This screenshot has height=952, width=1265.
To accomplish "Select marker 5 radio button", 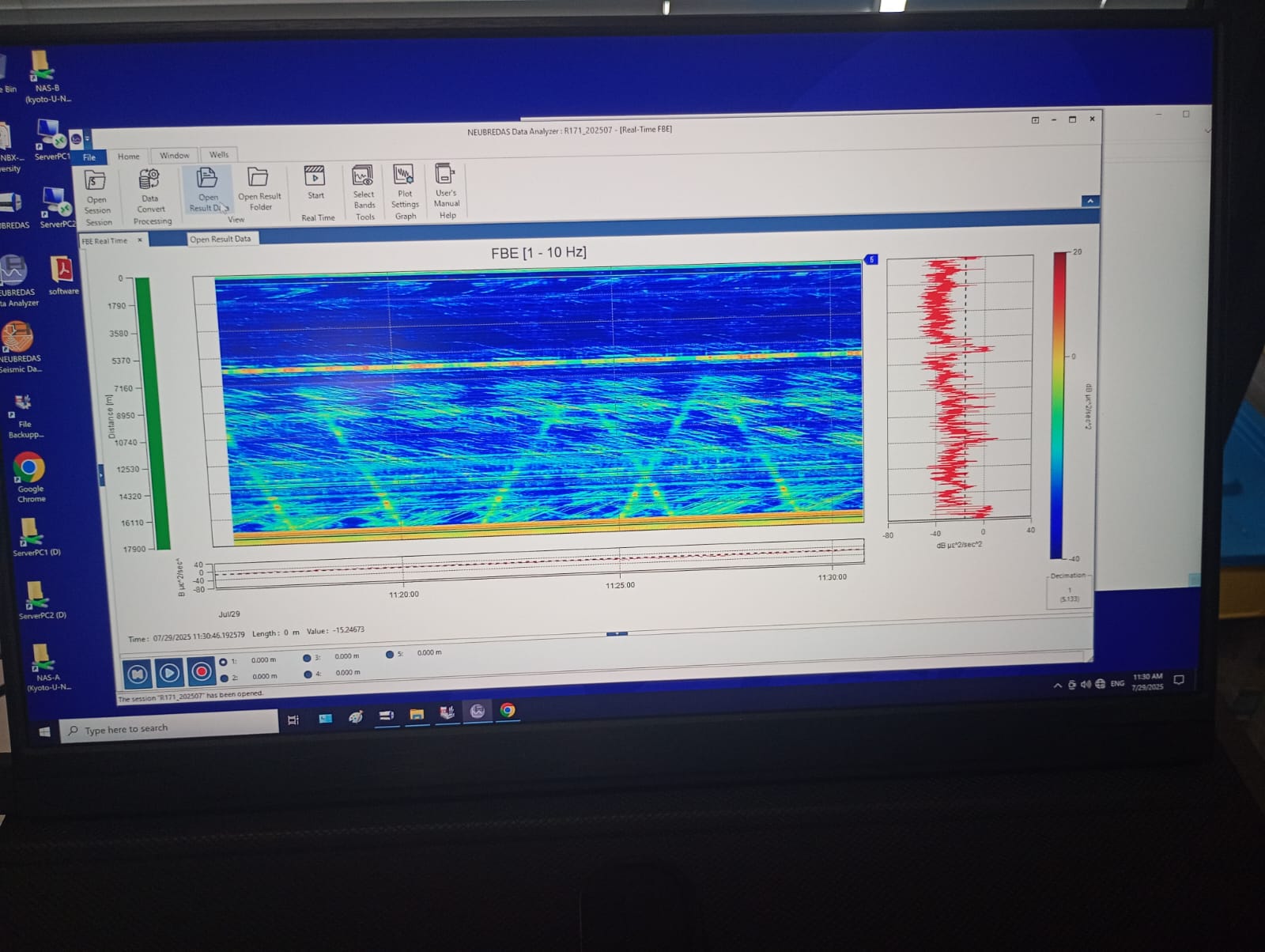I will pos(390,655).
